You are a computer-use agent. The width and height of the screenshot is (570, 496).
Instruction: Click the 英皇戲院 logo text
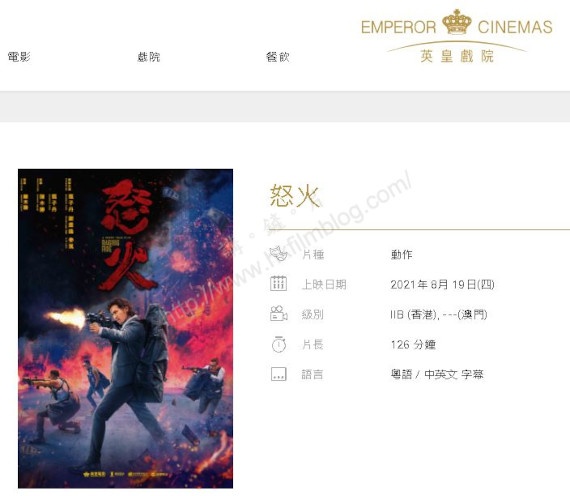pos(457,56)
